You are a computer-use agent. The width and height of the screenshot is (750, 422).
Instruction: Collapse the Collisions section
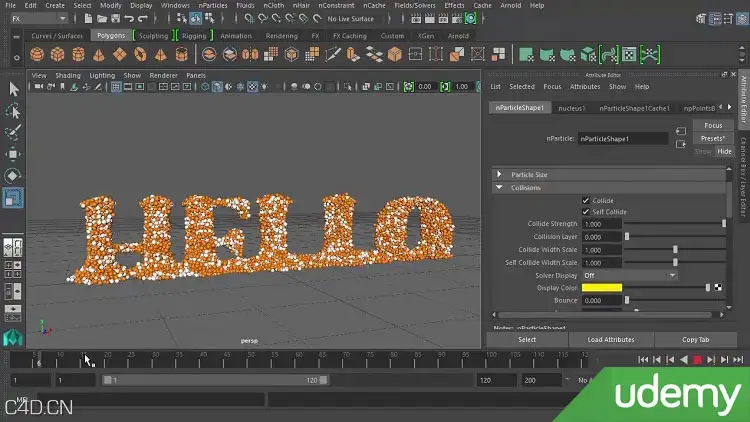tap(499, 188)
